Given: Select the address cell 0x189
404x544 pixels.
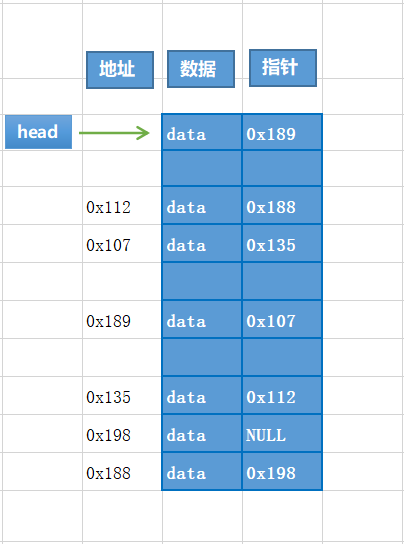Looking at the screenshot, I should [x=122, y=320].
